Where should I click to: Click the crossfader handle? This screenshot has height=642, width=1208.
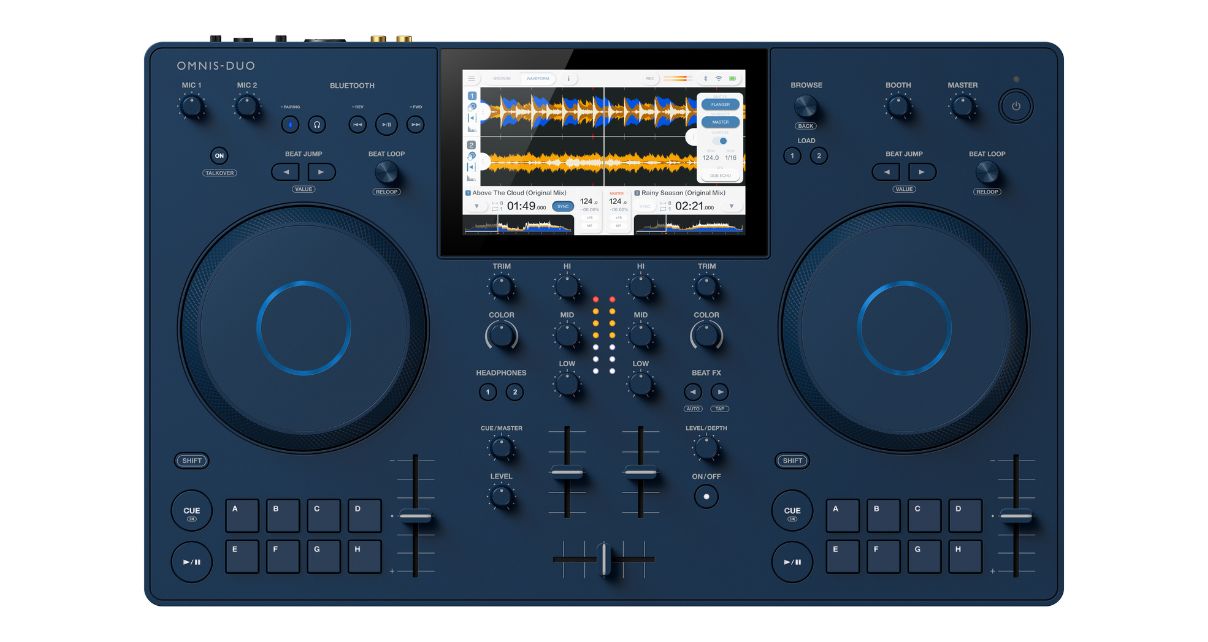pos(603,558)
